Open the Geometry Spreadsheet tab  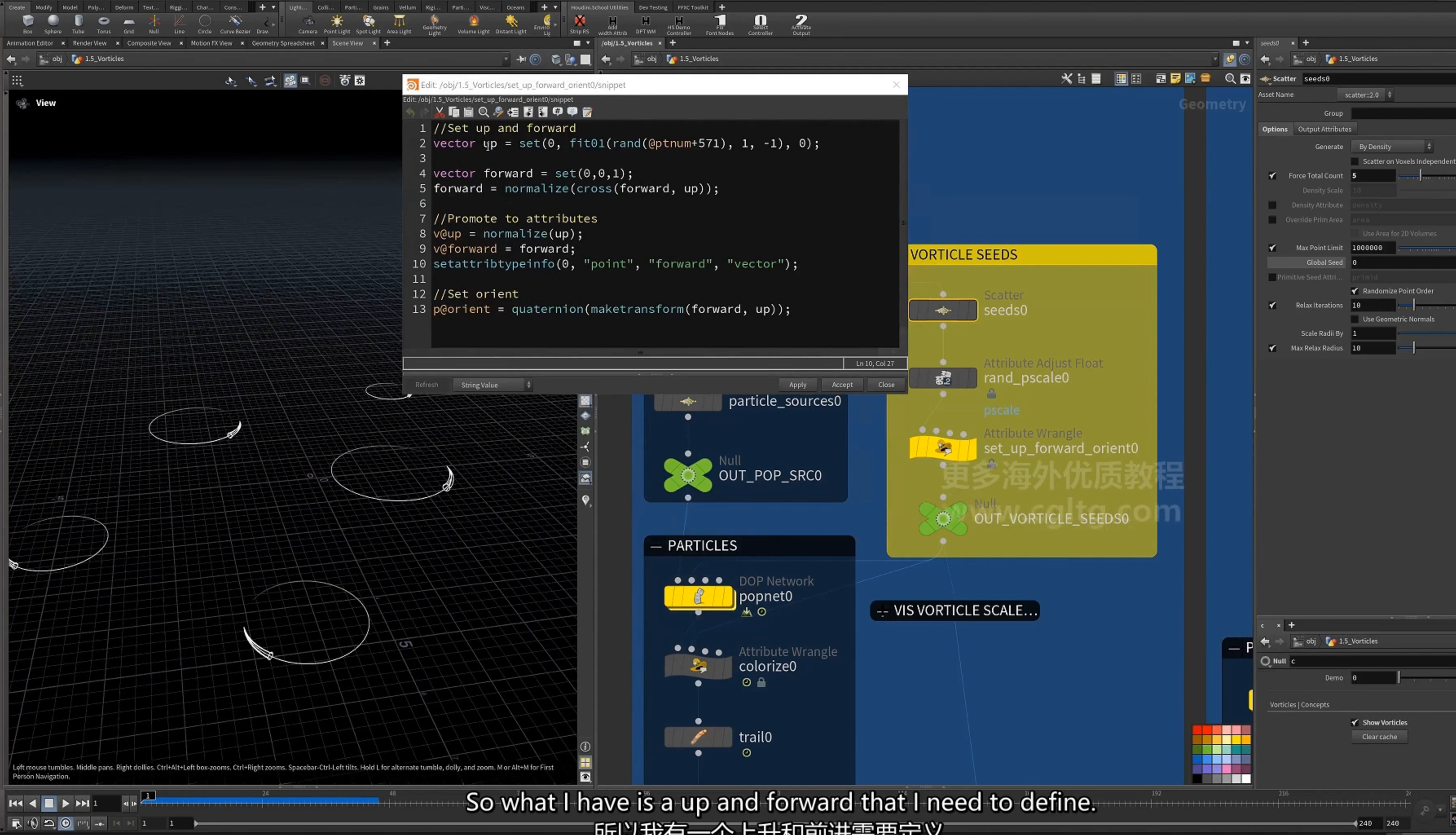click(x=283, y=43)
